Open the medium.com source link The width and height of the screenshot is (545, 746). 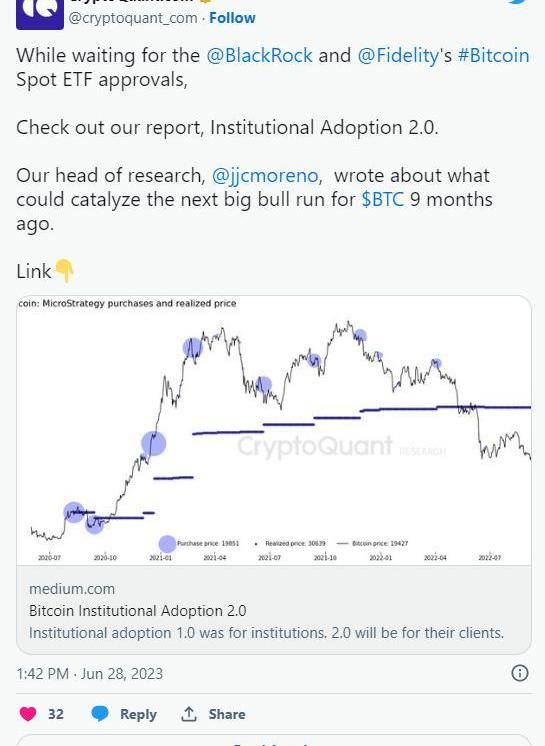pos(72,589)
